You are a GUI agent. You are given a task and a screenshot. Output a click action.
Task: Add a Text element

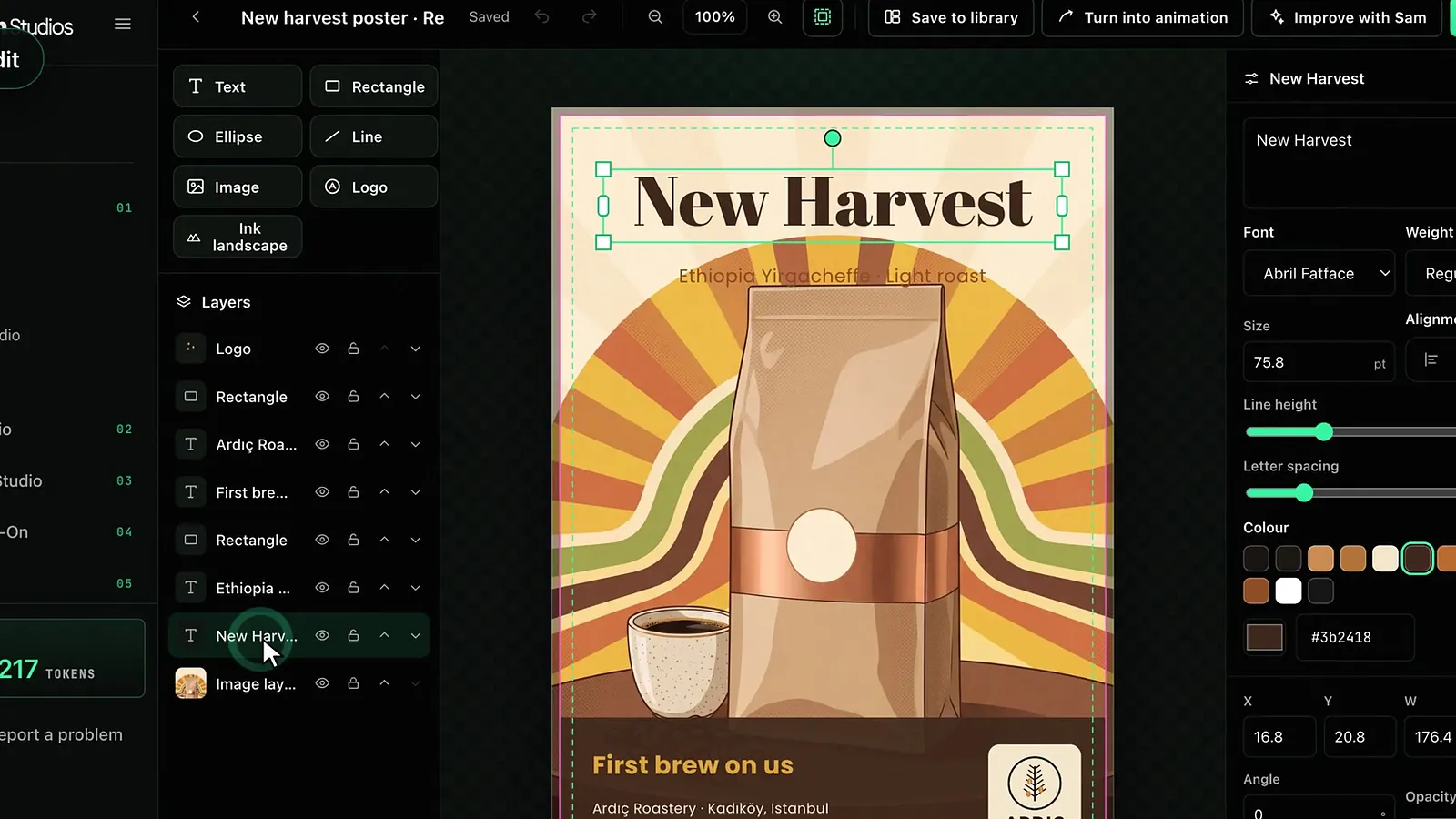[238, 86]
